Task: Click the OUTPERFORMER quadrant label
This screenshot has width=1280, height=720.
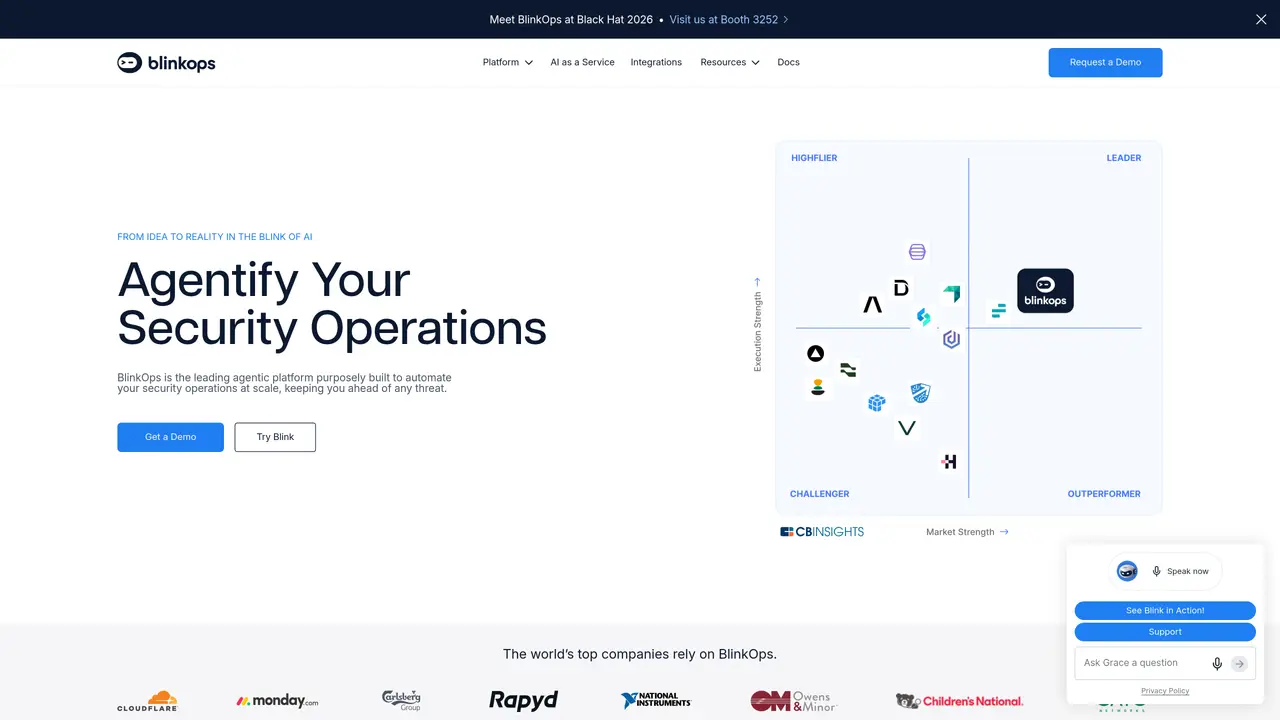Action: (x=1104, y=494)
